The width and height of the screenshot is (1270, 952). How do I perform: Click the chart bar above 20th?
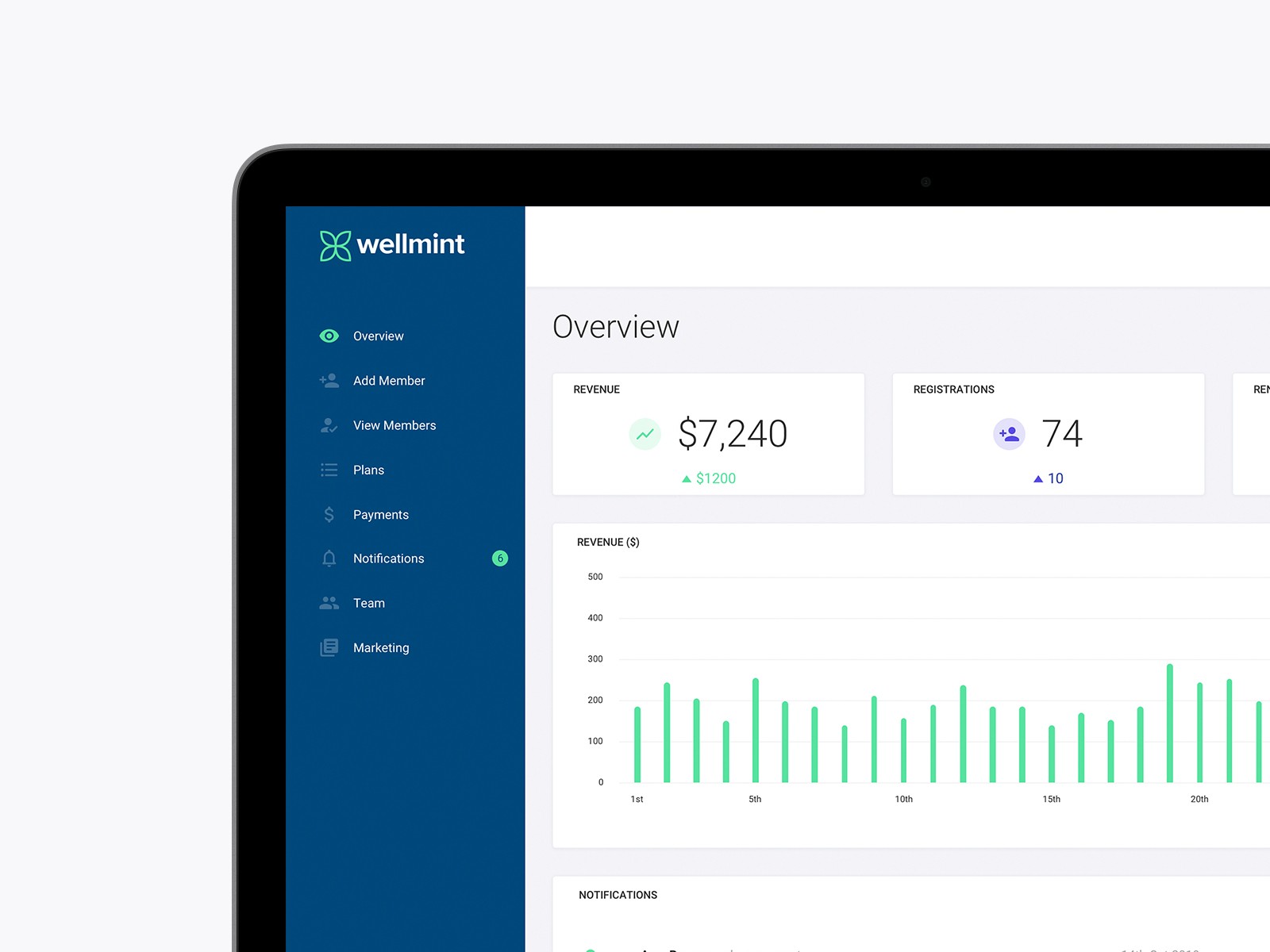click(x=1199, y=732)
